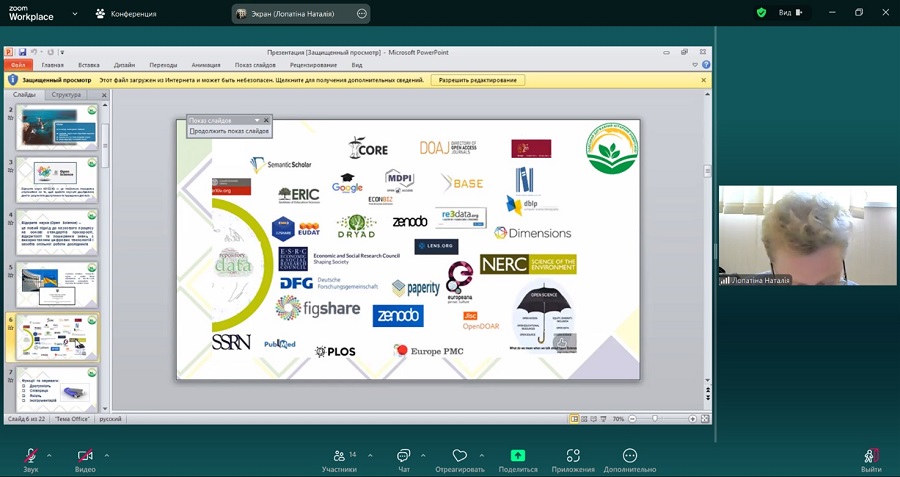
Task: Click the Save icon in PowerPoint quick access toolbar
Action: 22,52
